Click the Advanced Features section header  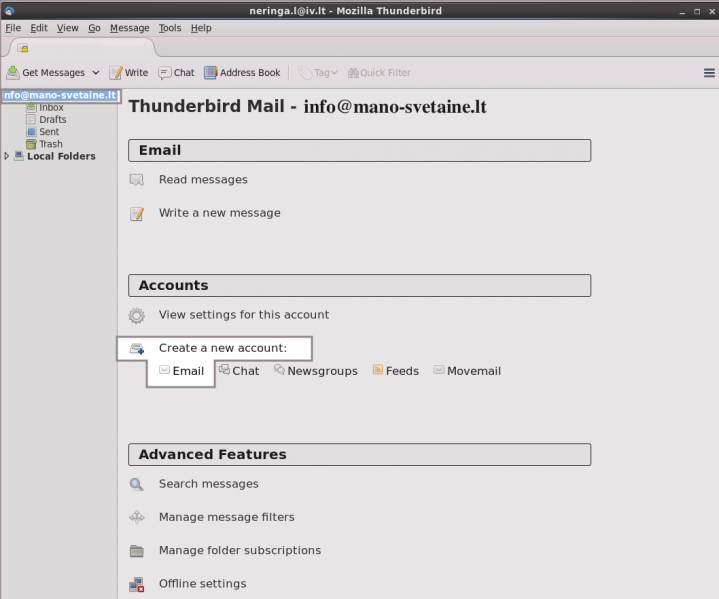click(x=360, y=455)
